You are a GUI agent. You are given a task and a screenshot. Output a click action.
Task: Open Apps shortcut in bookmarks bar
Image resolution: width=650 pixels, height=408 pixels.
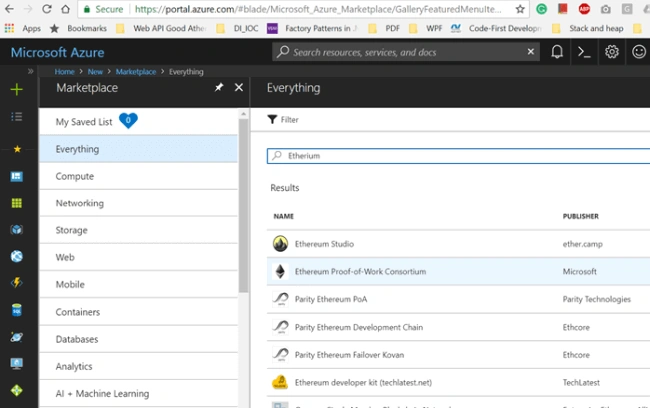pos(23,28)
